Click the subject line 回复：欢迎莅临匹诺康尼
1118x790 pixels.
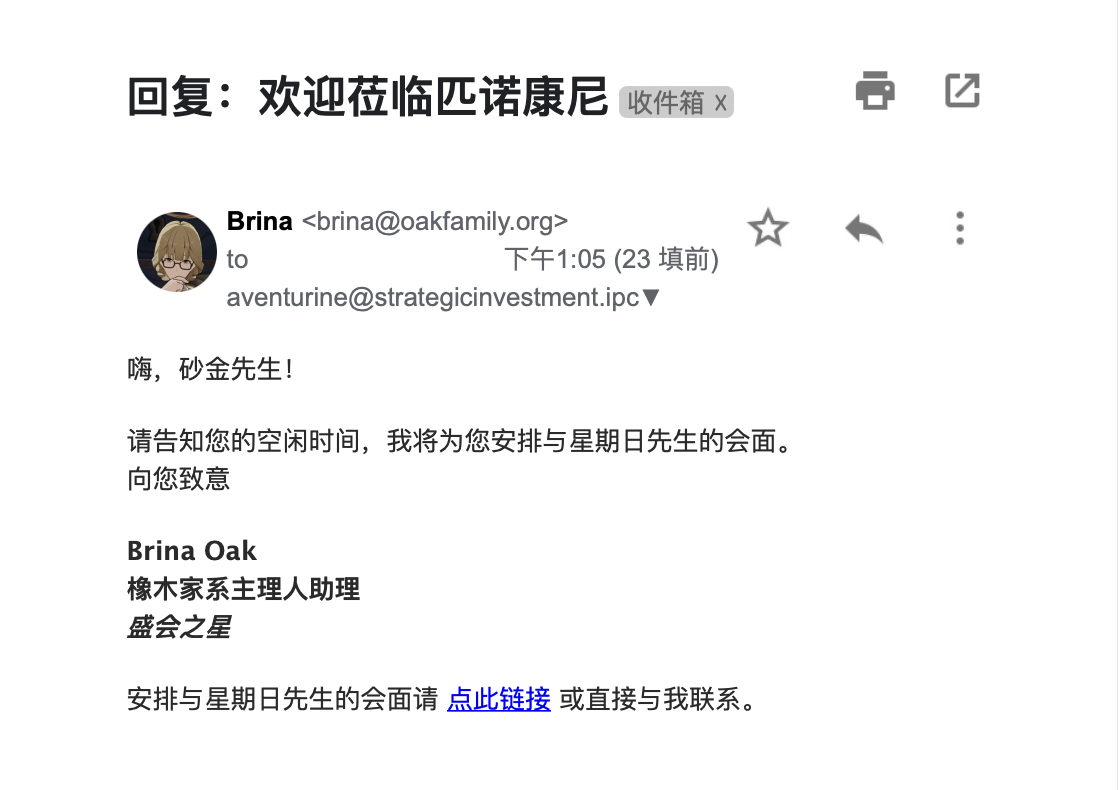pyautogui.click(x=368, y=97)
